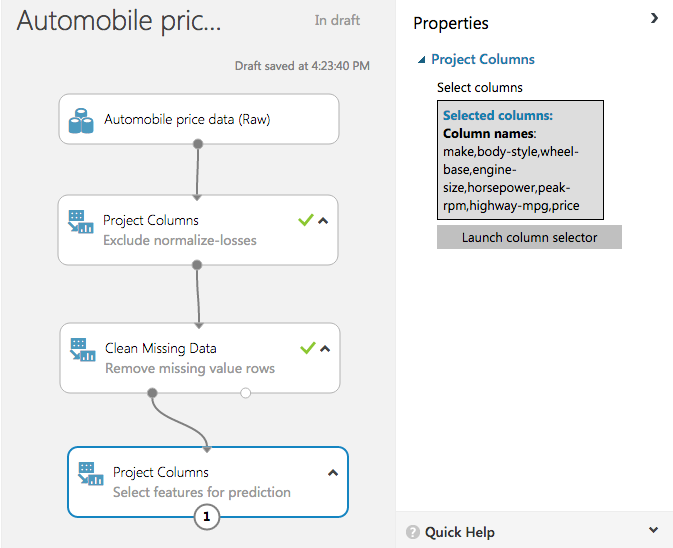Click the output port of Automobile price data
673x548 pixels.
pos(198,144)
